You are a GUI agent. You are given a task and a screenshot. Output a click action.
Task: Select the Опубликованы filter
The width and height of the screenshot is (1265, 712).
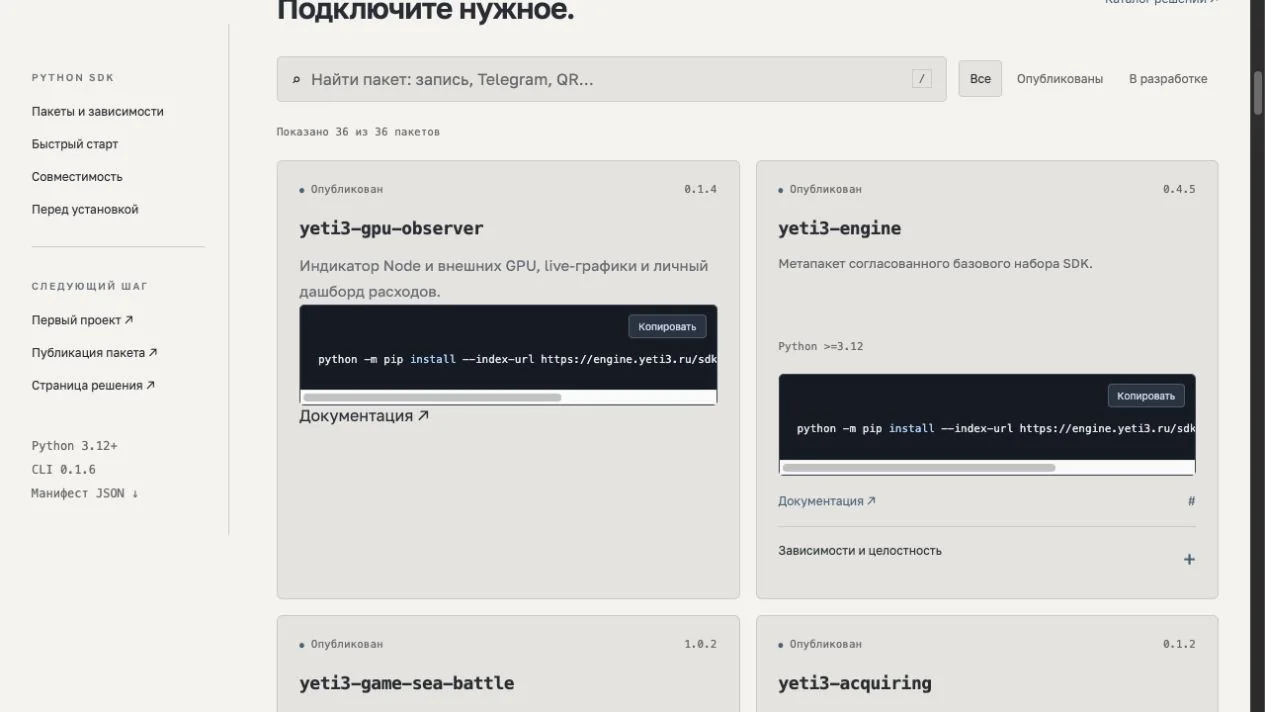[1060, 79]
